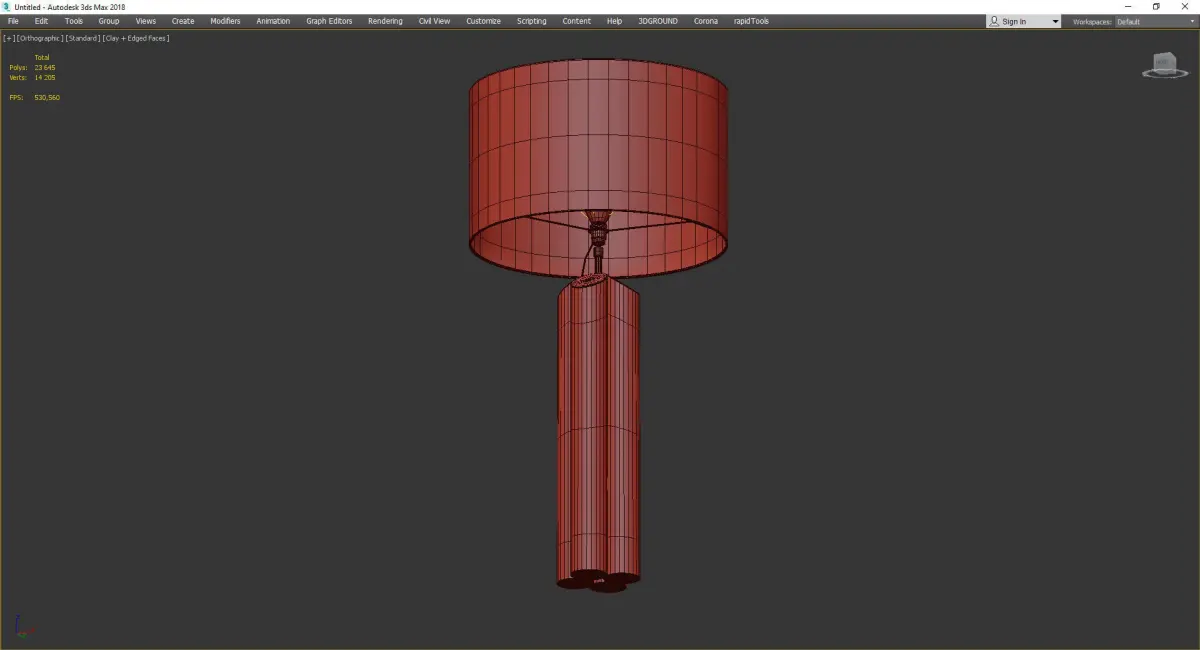This screenshot has width=1200, height=650.
Task: Click the XYZ axis tripod gizmo
Action: 24,629
